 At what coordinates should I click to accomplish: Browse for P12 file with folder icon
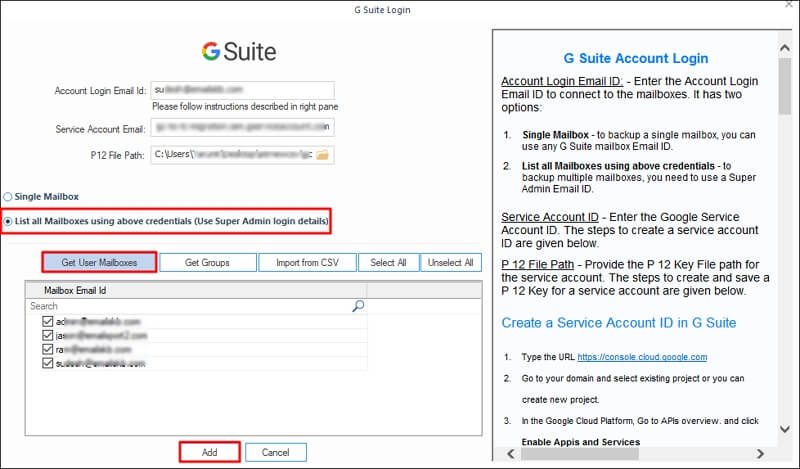tap(322, 155)
